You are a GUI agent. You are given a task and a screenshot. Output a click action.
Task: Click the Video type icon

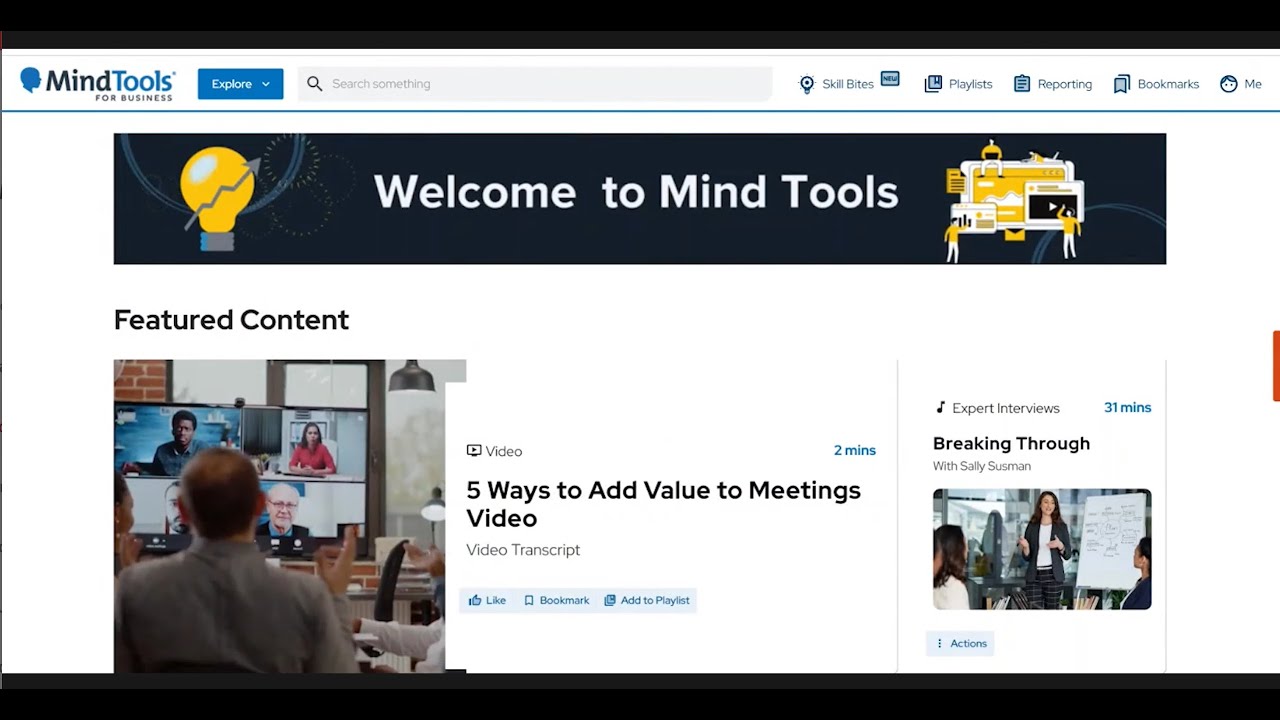point(474,451)
